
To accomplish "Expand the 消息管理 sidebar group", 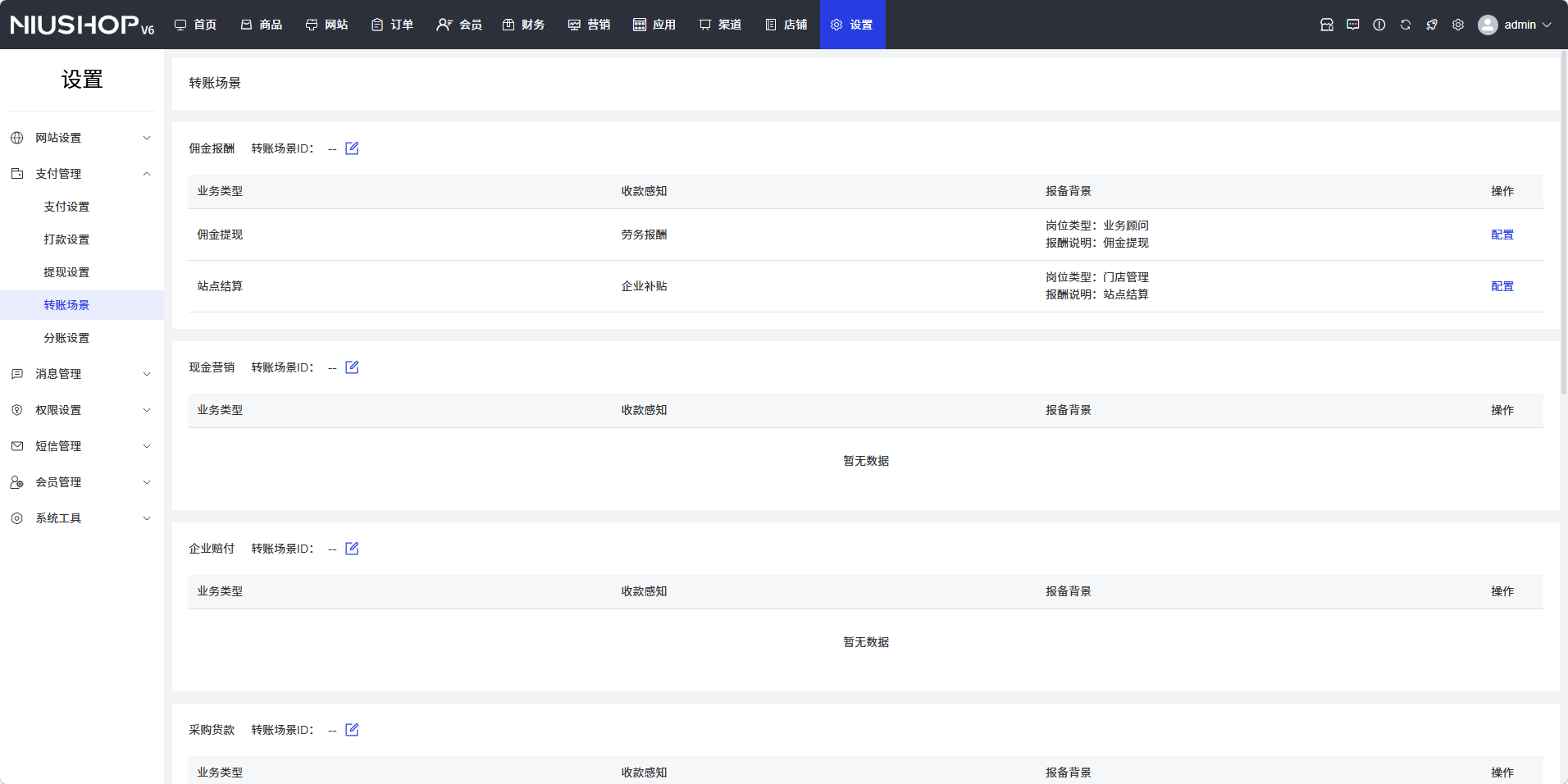I will (81, 374).
